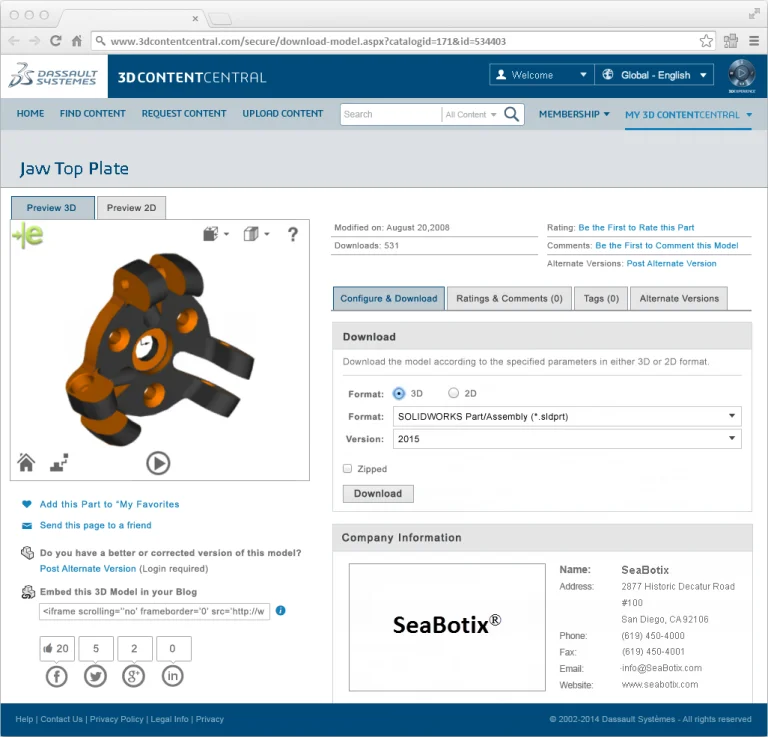Expand the Version 2015 dropdown
The width and height of the screenshot is (768, 737).
567,439
